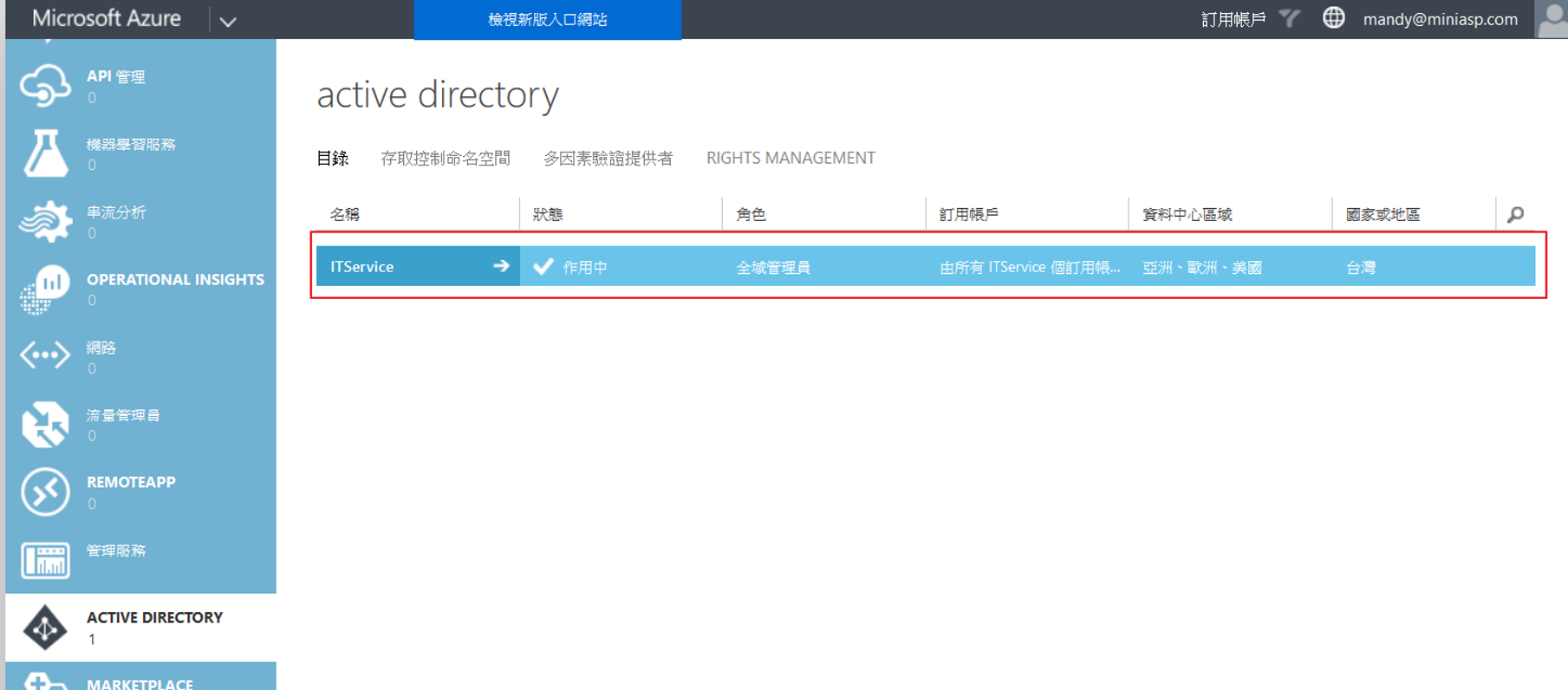
Task: Open the 流量管理員 traffic icon
Action: (x=45, y=424)
